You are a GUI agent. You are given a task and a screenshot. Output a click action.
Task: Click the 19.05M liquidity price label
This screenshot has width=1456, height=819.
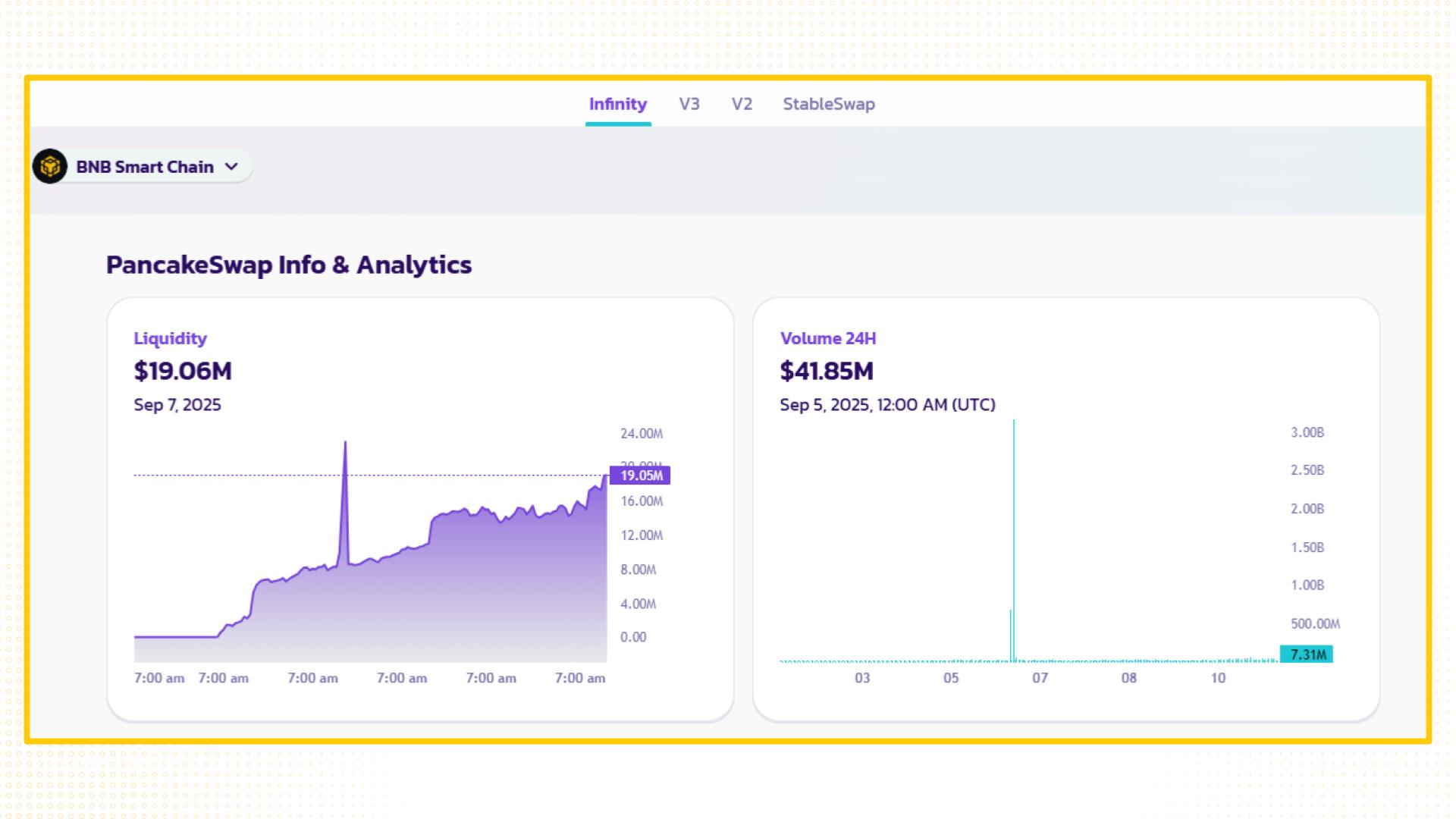point(641,475)
